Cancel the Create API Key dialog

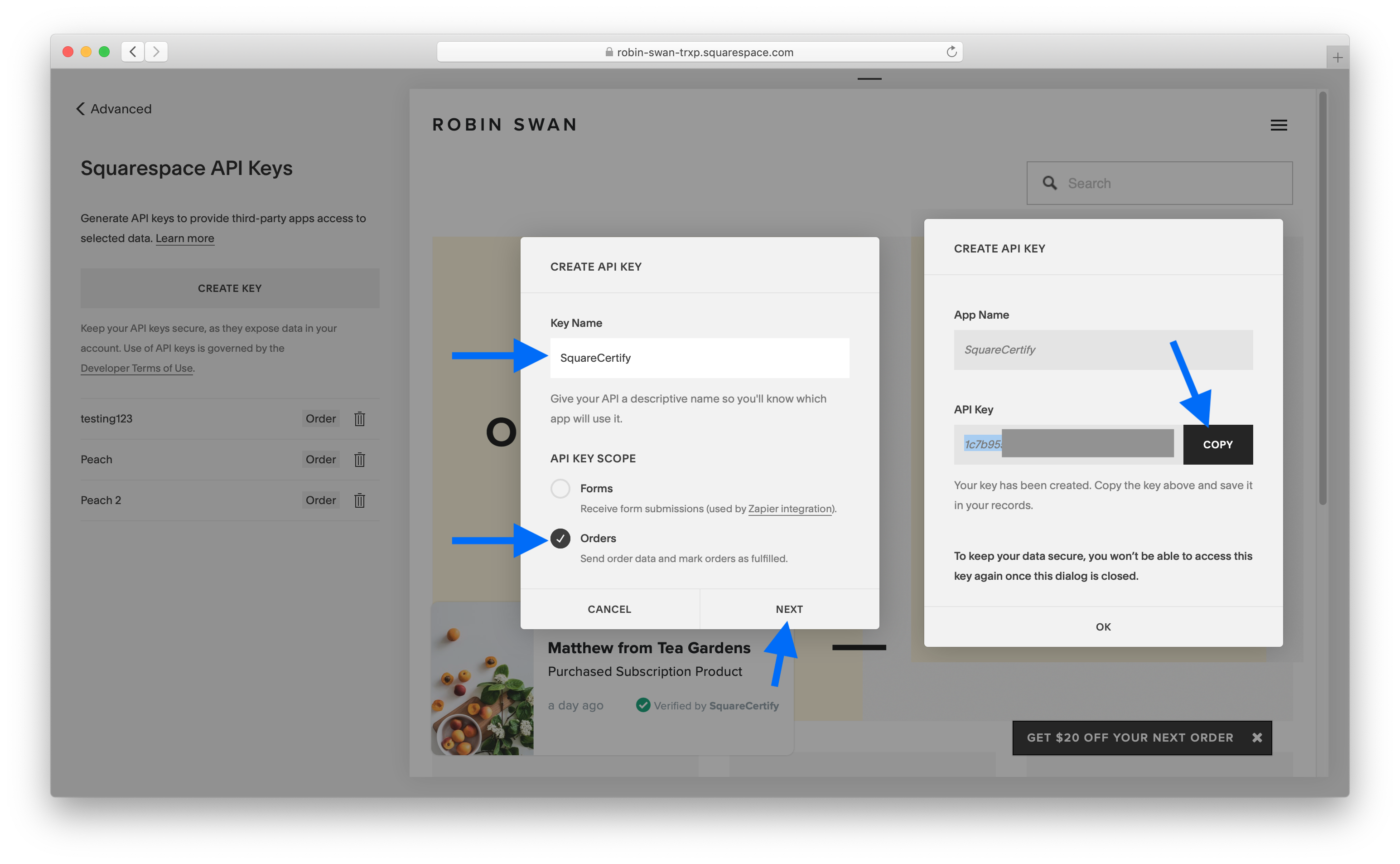[609, 609]
